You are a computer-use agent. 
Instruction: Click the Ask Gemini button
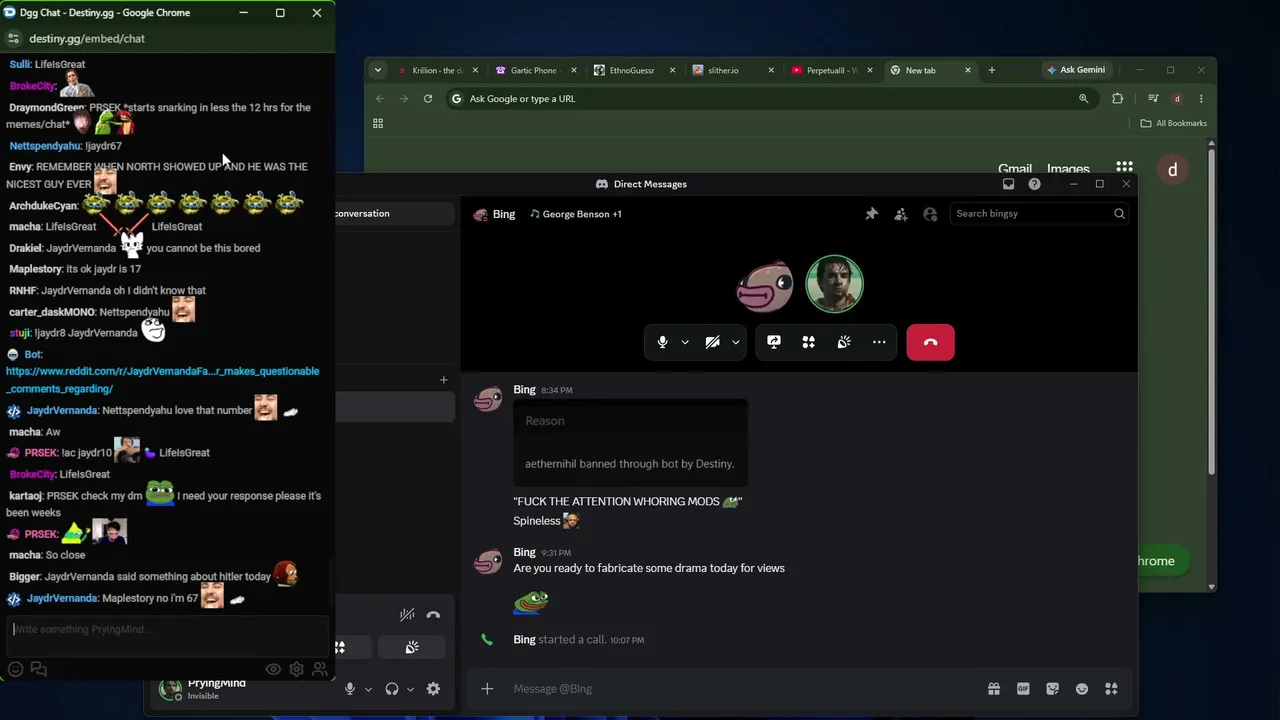pos(1076,70)
